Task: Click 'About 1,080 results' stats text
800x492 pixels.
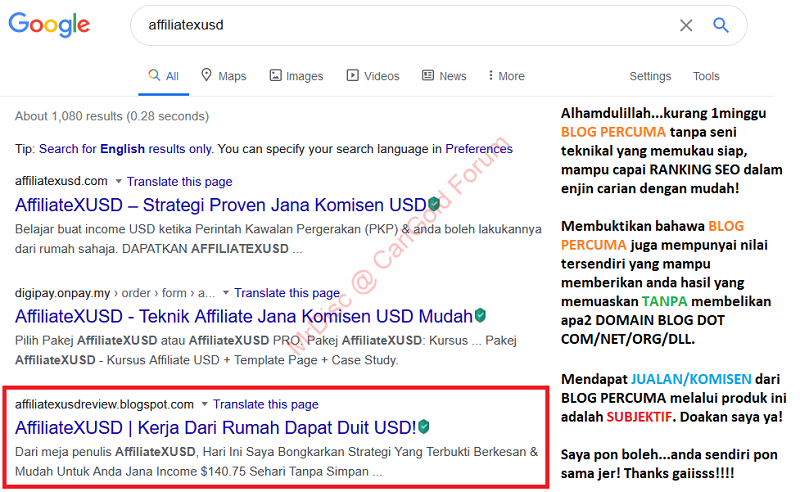Action: tap(112, 116)
